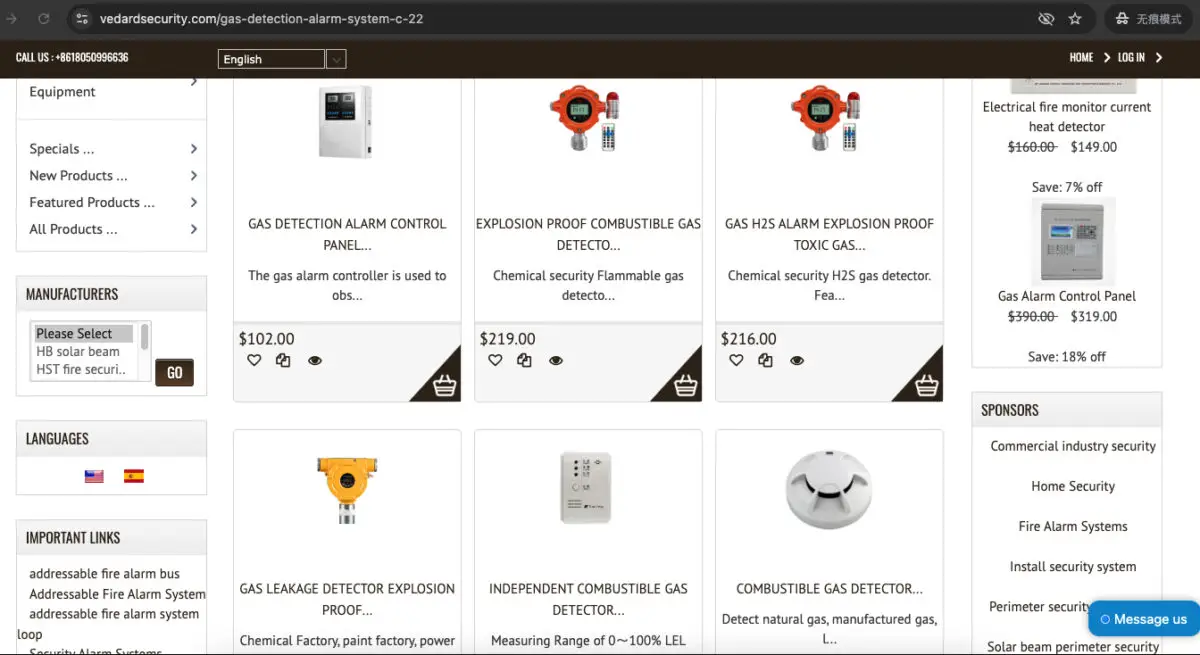Open the Install security system link
Viewport: 1200px width, 655px height.
[x=1073, y=566]
